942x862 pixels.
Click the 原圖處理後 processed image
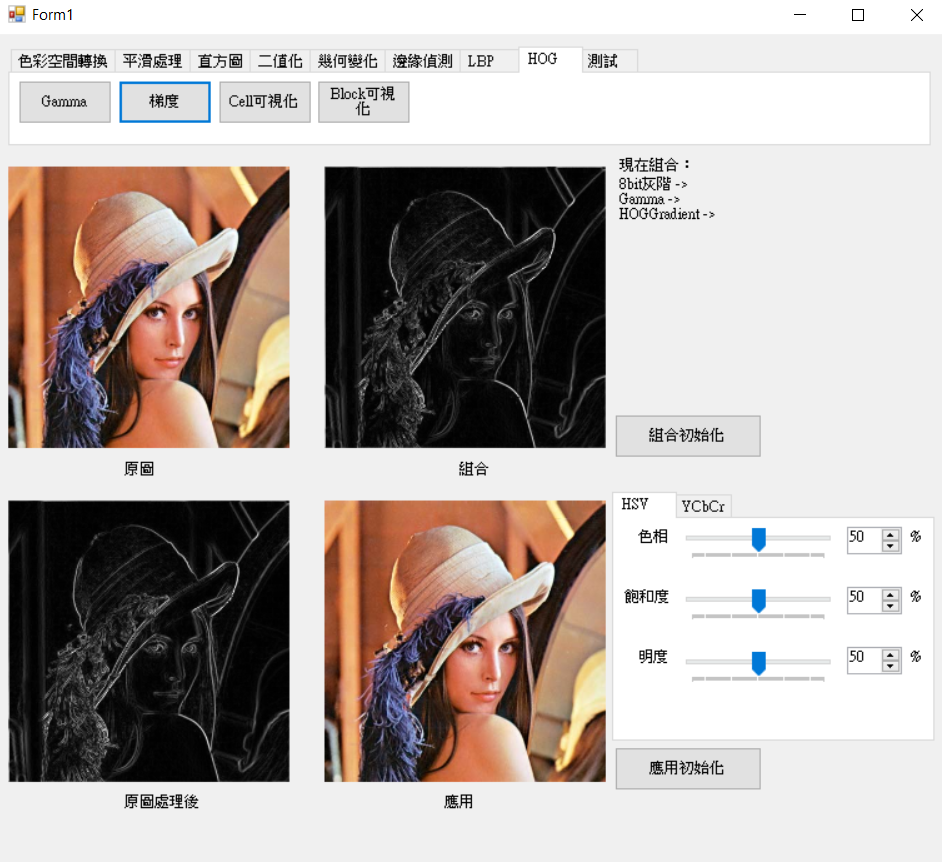point(149,641)
